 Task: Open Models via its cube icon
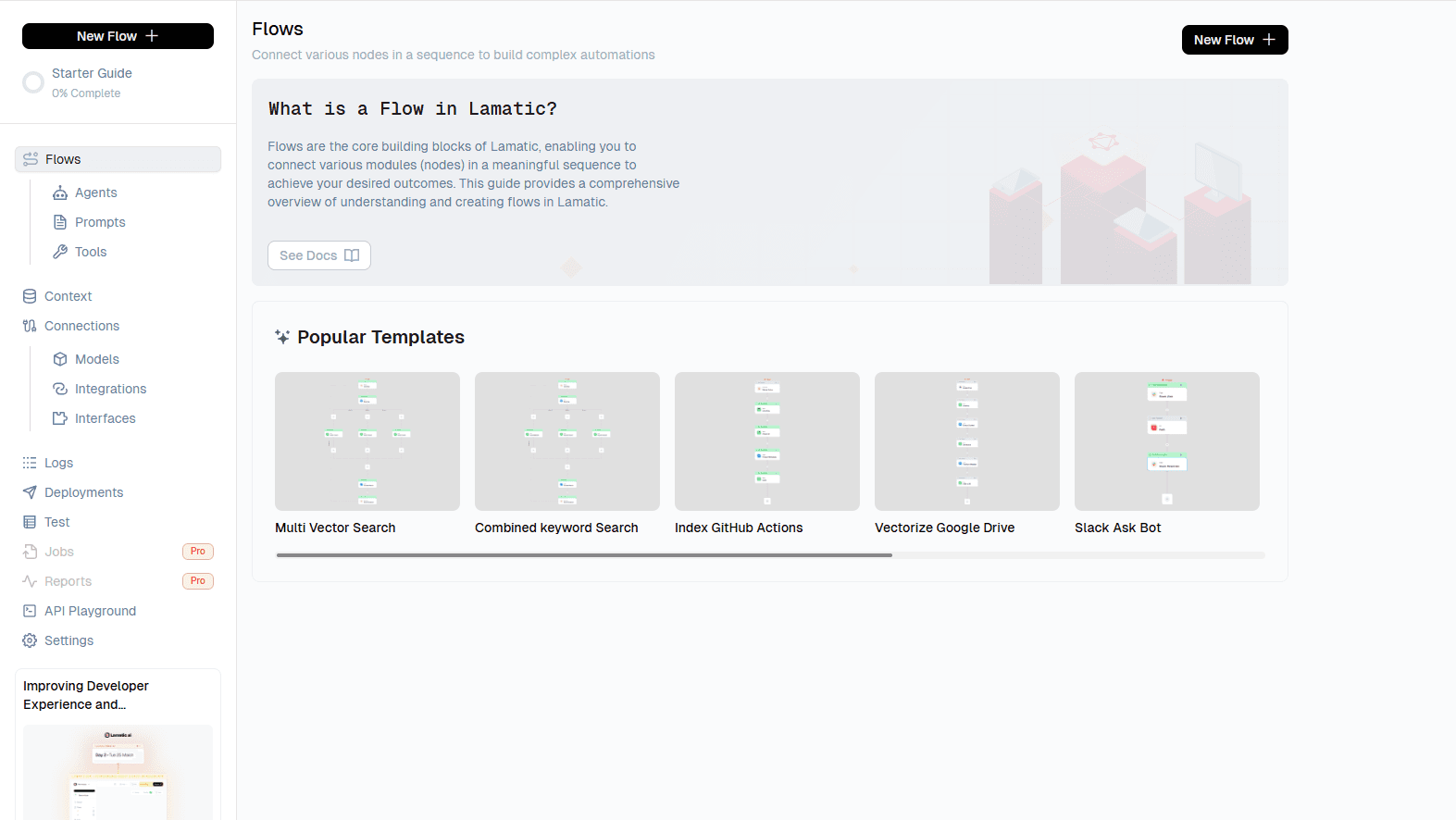coord(60,359)
